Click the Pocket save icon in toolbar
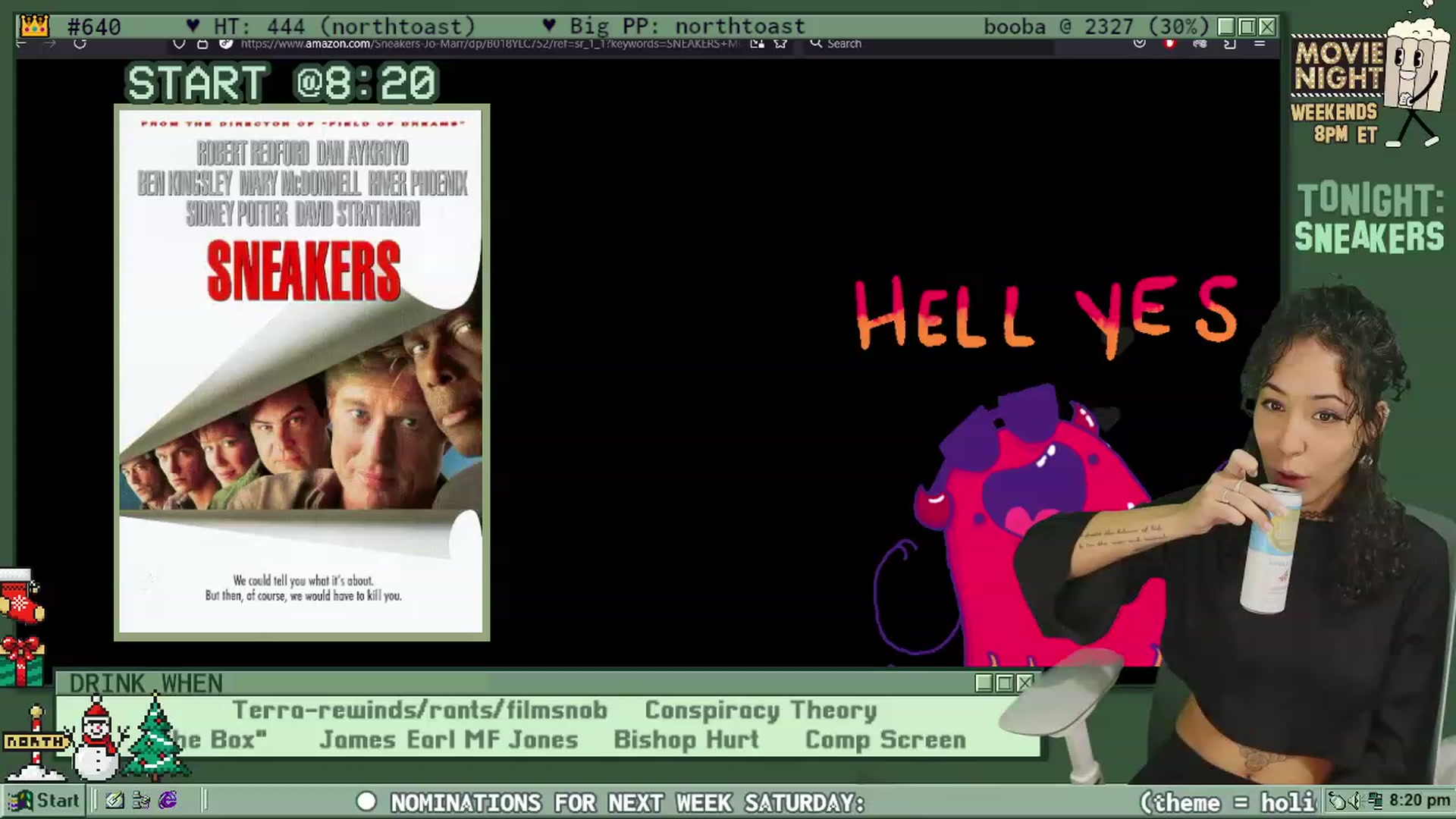The image size is (1456, 819). 1139,44
